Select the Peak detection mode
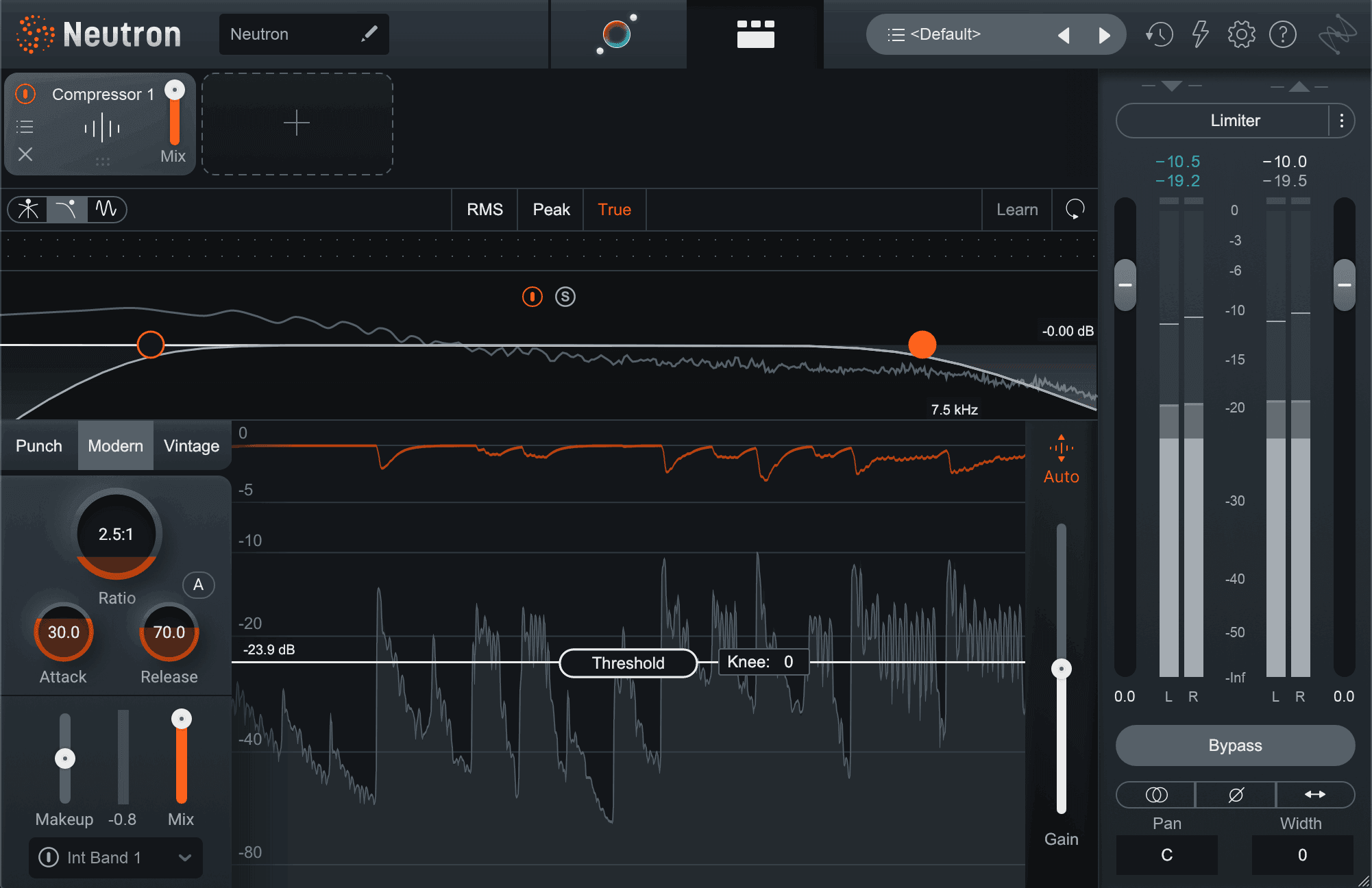The width and height of the screenshot is (1372, 888). tap(551, 210)
